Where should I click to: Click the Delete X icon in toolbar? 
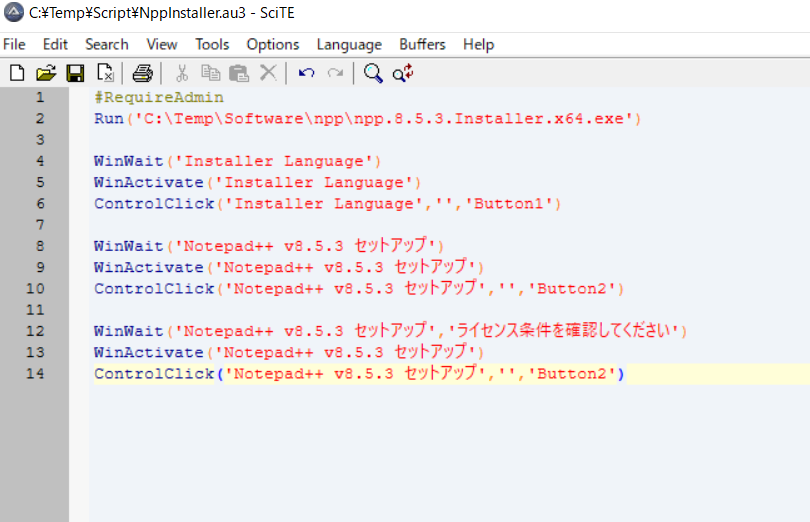click(x=268, y=73)
